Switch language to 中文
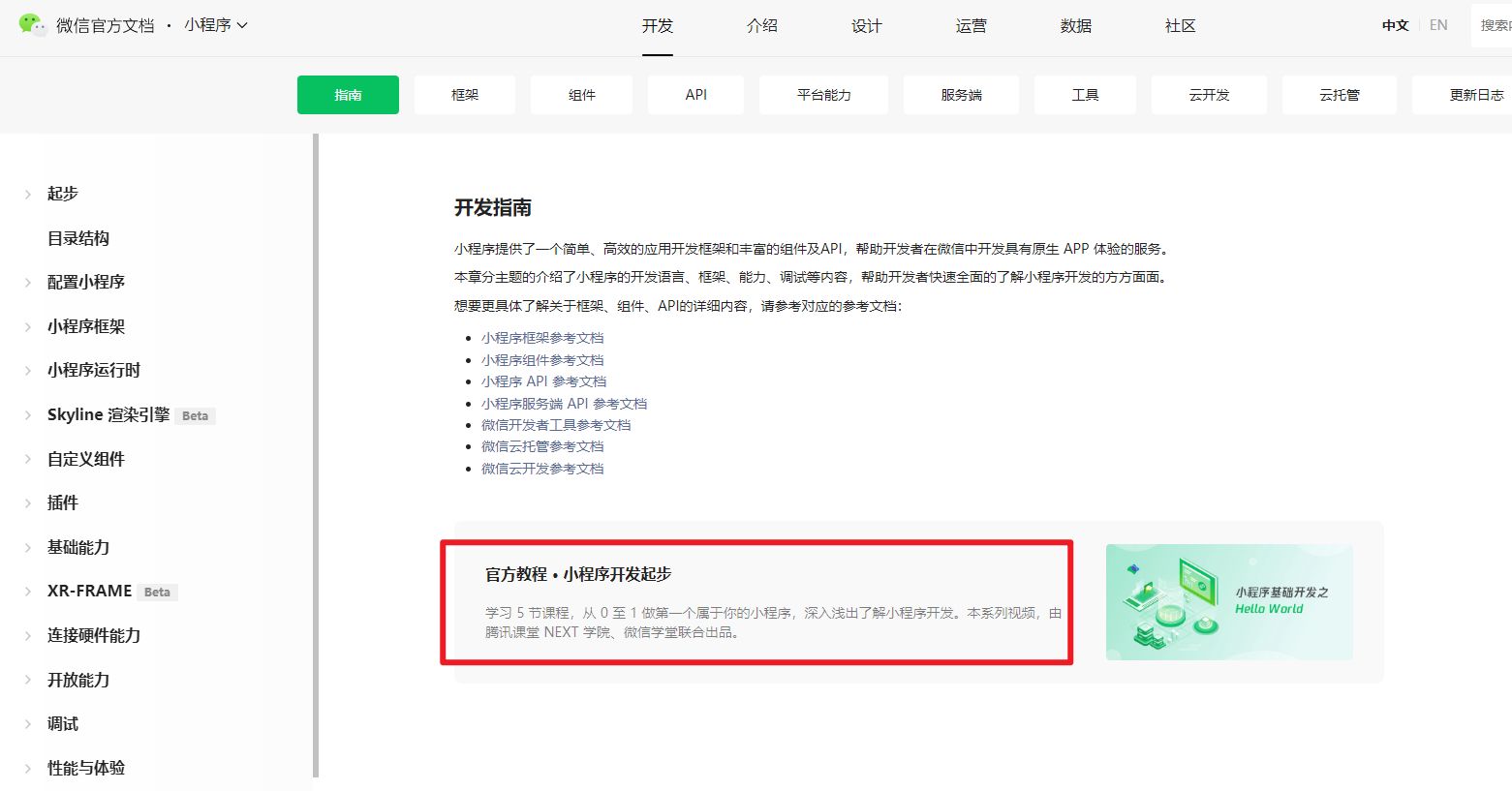The image size is (1512, 791). pyautogui.click(x=1395, y=25)
